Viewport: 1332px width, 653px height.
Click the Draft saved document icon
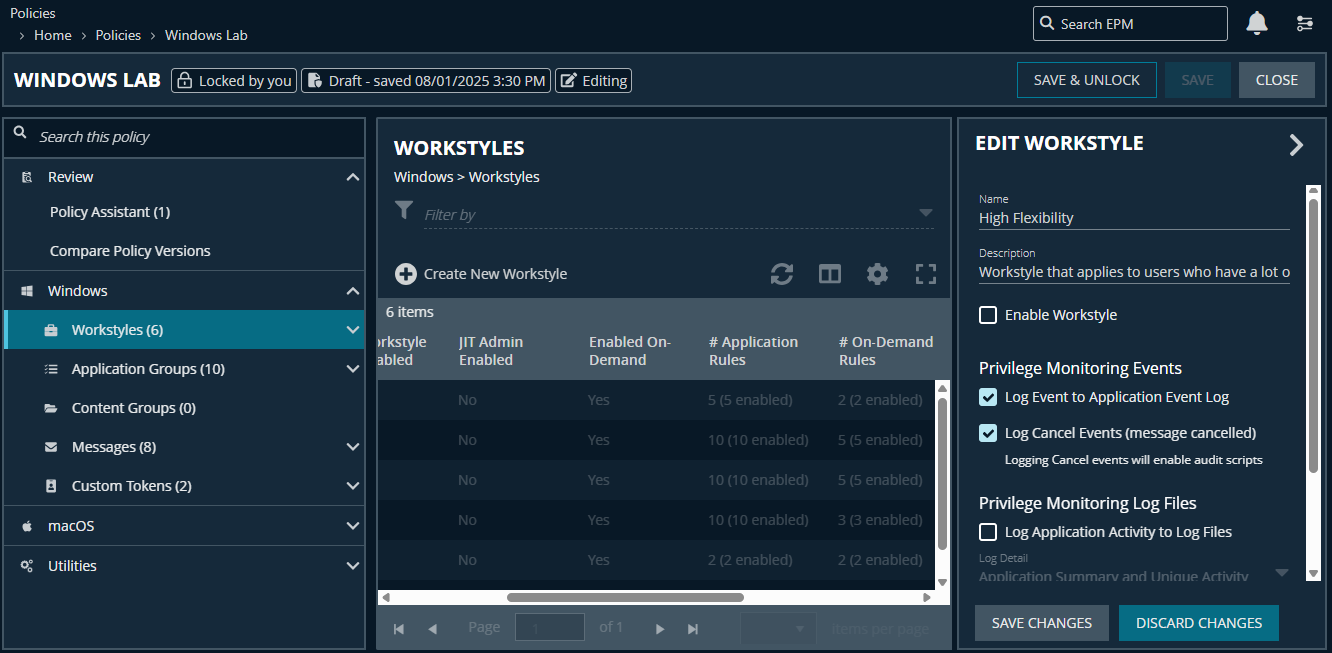(x=314, y=81)
